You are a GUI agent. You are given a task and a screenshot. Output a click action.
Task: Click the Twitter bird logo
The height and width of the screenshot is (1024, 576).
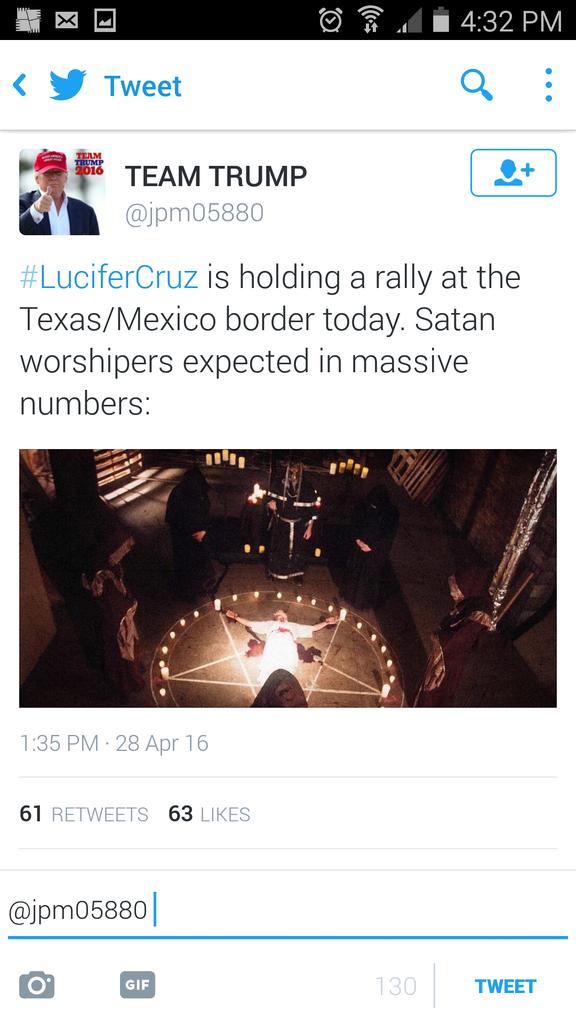pos(68,86)
